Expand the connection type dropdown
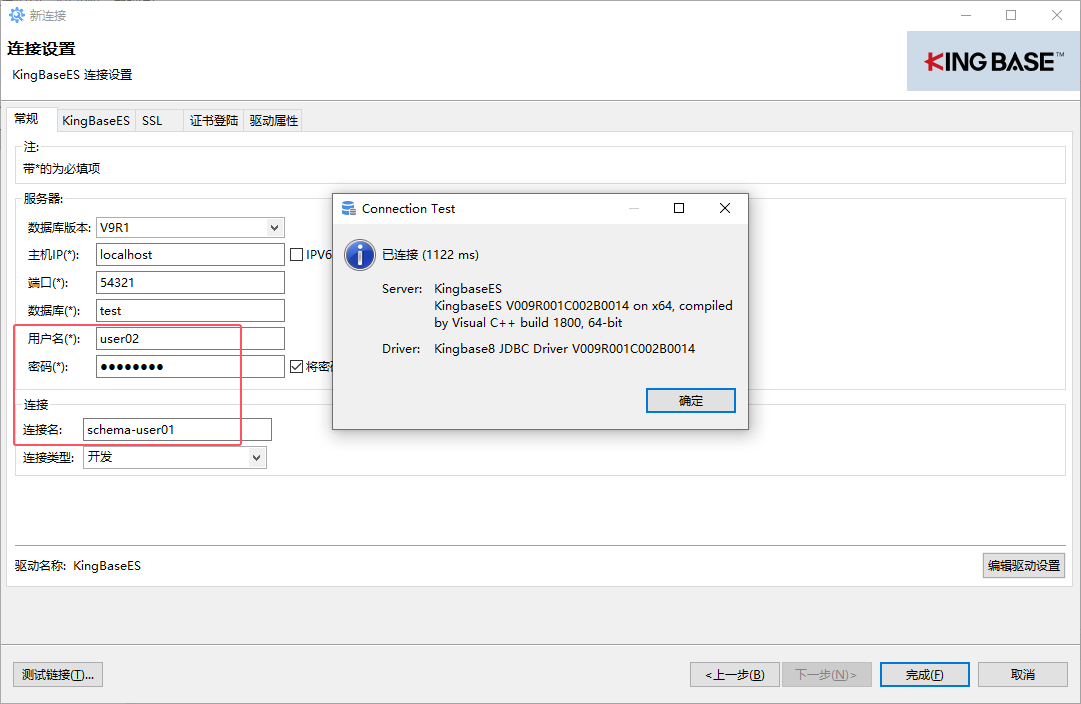This screenshot has width=1081, height=704. (x=257, y=458)
